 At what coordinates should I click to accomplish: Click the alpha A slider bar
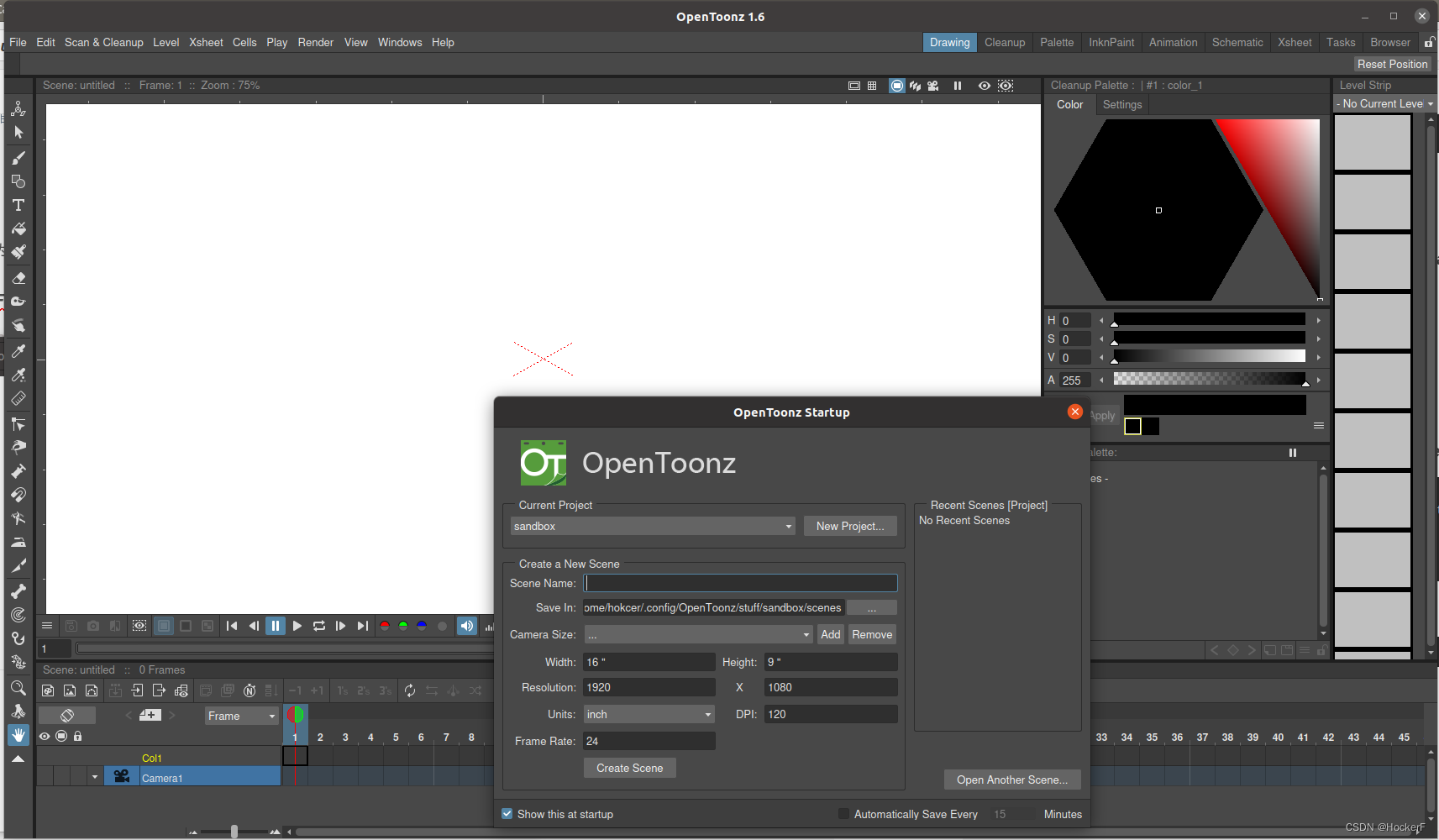tap(1210, 380)
